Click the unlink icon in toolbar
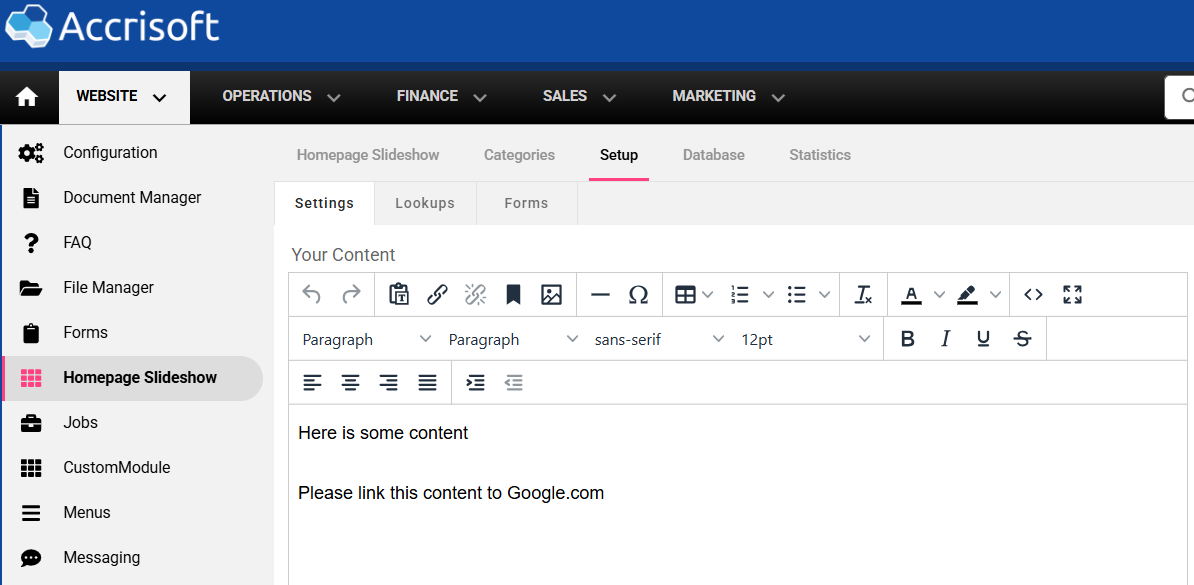This screenshot has height=585, width=1194. point(475,294)
